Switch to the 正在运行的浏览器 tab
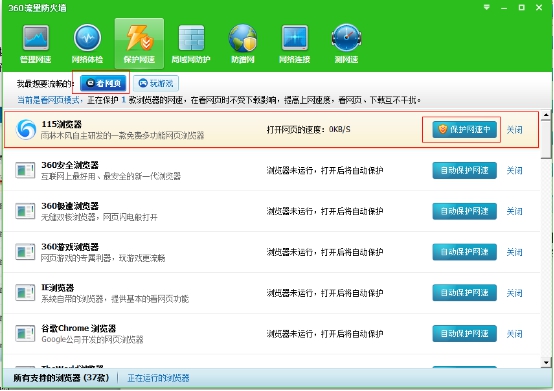554x391 pixels. (158, 378)
